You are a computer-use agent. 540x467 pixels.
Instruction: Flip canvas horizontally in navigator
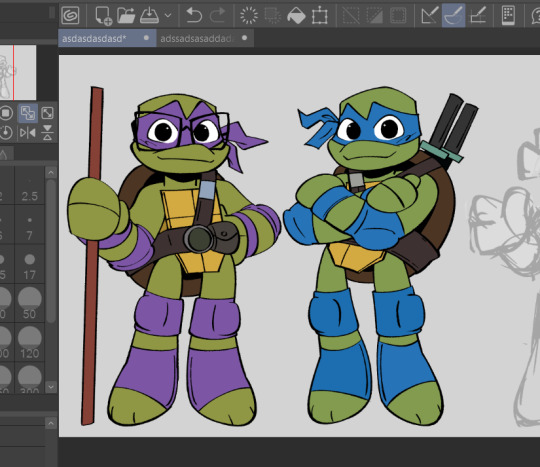tap(28, 133)
